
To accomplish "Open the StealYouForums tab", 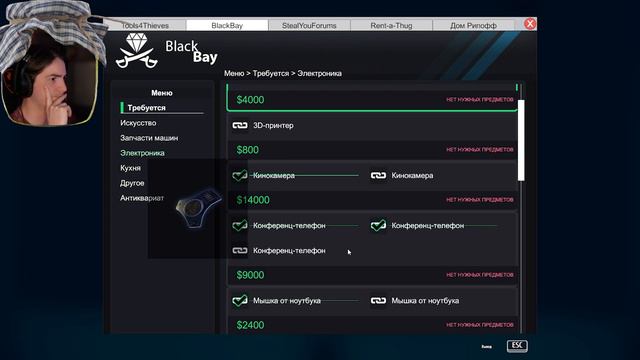I will (309, 25).
